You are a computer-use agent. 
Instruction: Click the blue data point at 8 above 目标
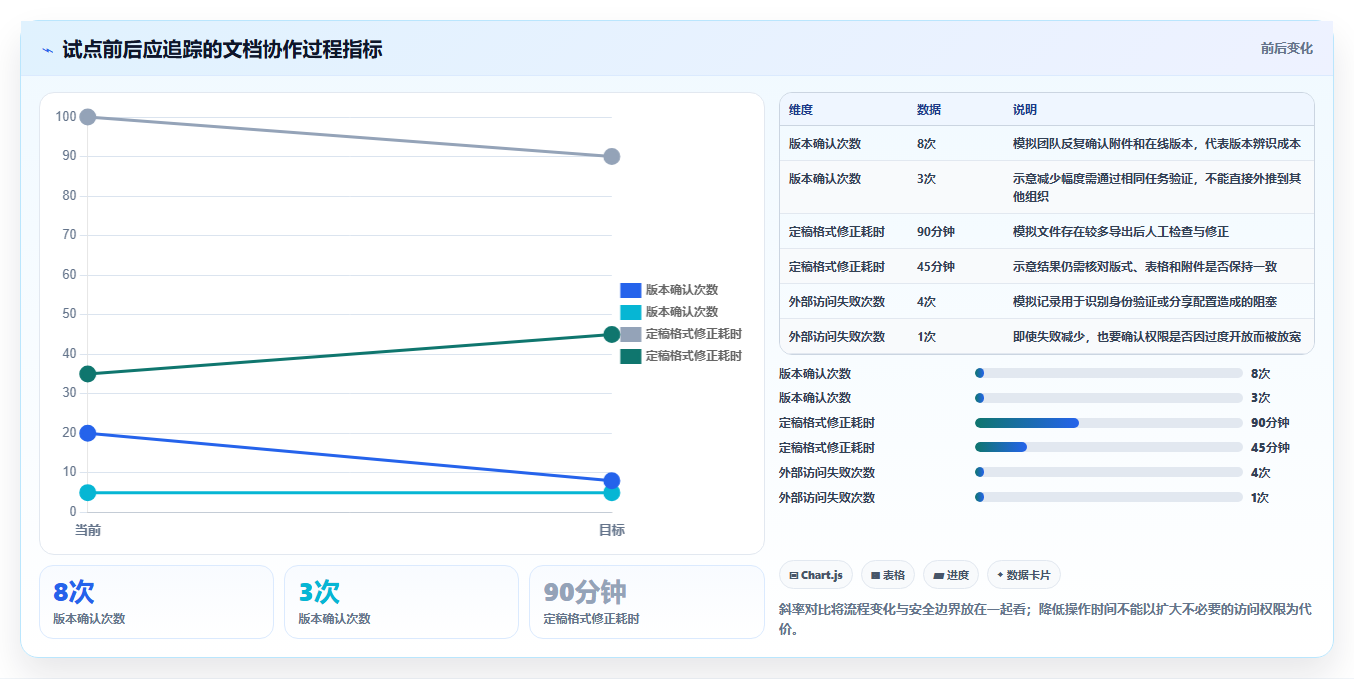coord(612,481)
